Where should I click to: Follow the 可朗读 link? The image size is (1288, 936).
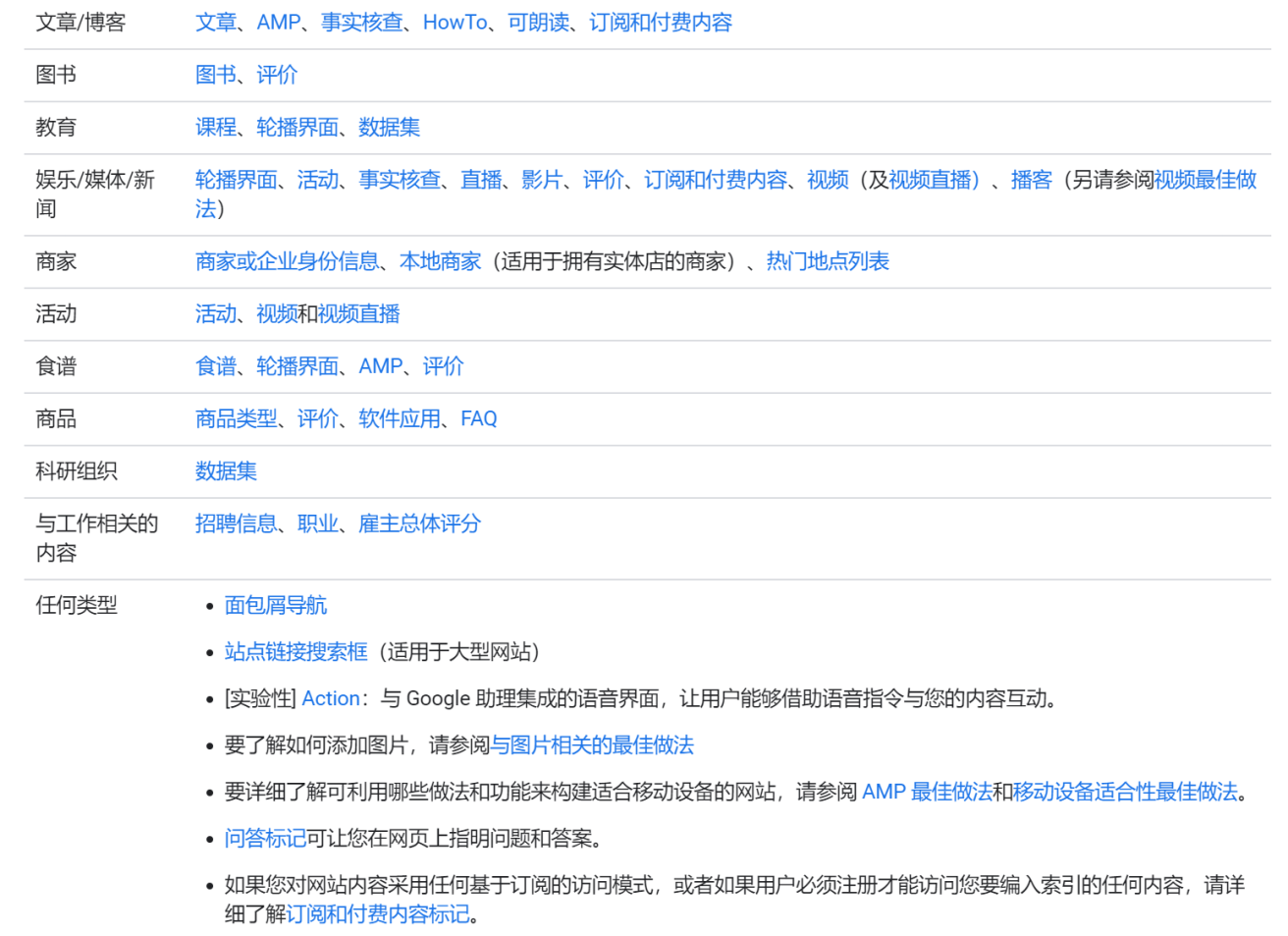pos(538,23)
